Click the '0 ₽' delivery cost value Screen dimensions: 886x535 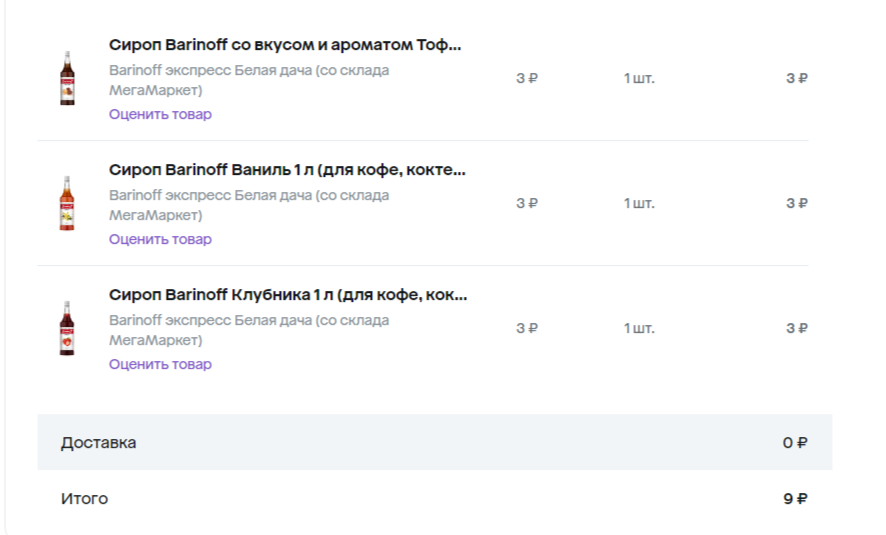(x=795, y=442)
